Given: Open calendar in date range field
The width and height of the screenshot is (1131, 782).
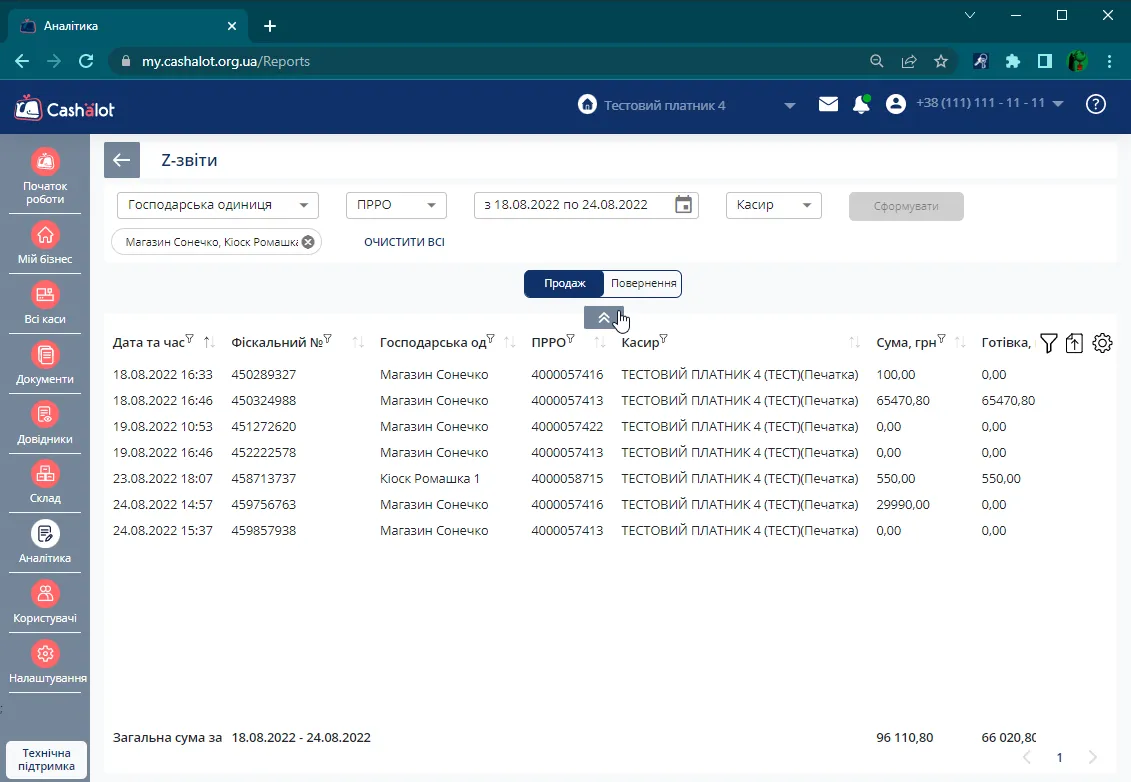Looking at the screenshot, I should click(683, 205).
